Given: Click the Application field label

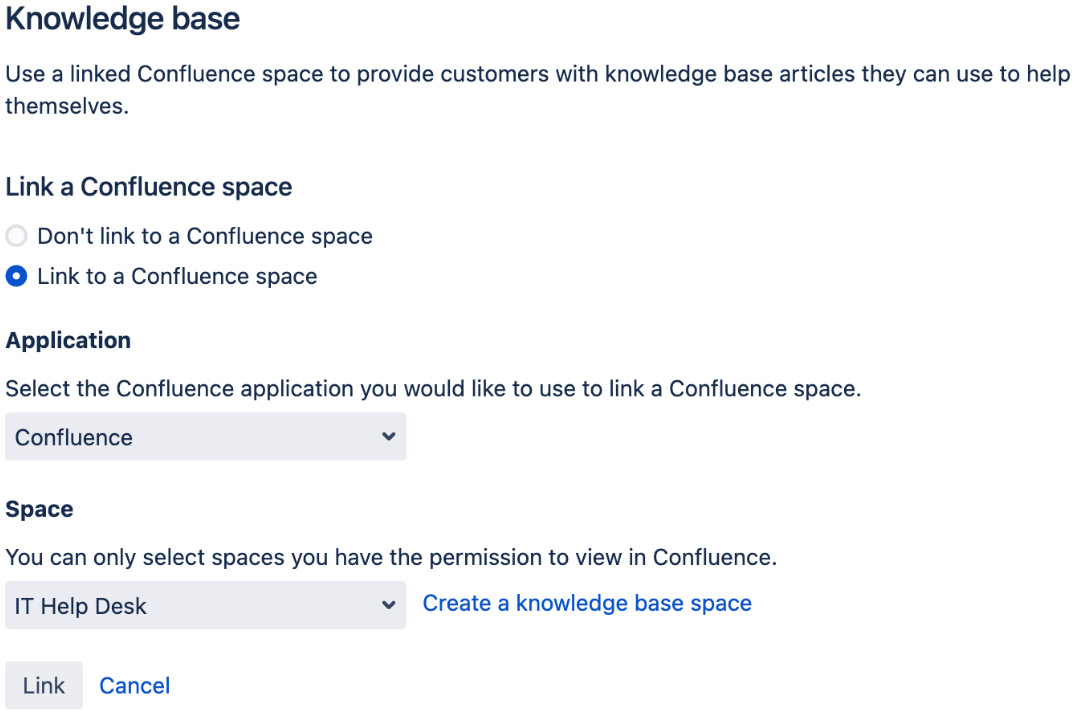Looking at the screenshot, I should click(68, 340).
